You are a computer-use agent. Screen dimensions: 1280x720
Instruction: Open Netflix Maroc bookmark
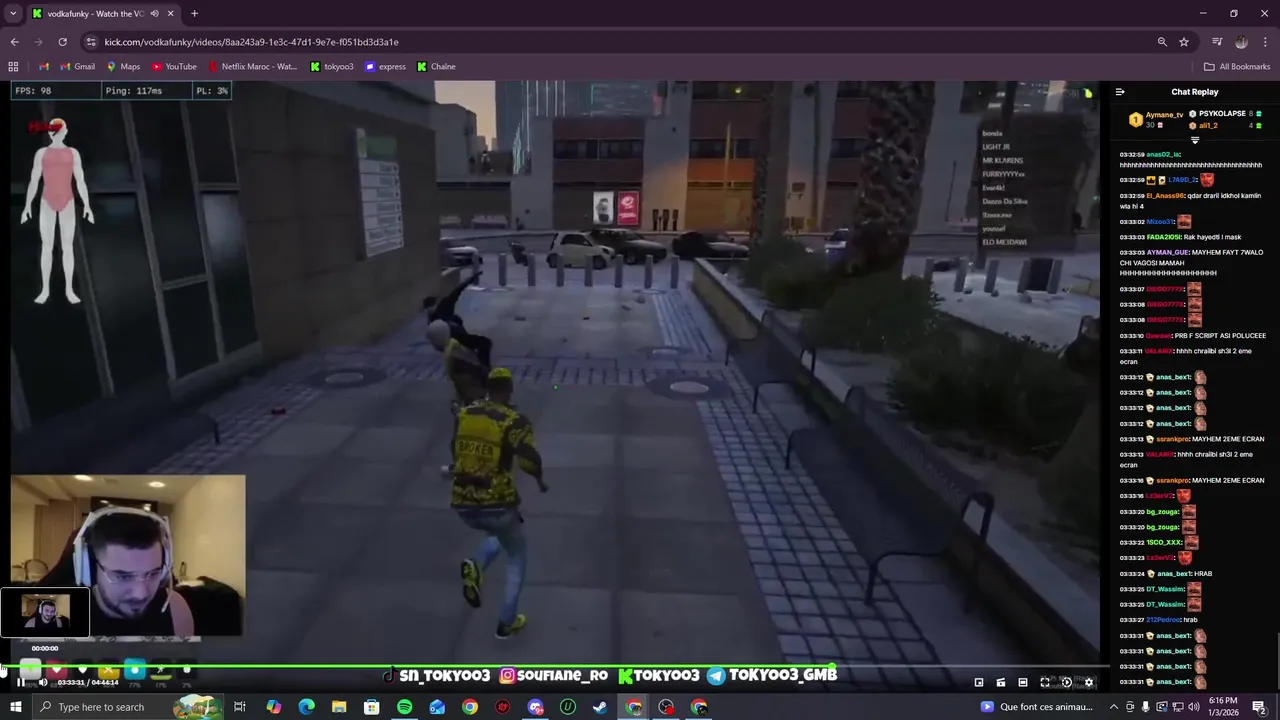click(252, 67)
